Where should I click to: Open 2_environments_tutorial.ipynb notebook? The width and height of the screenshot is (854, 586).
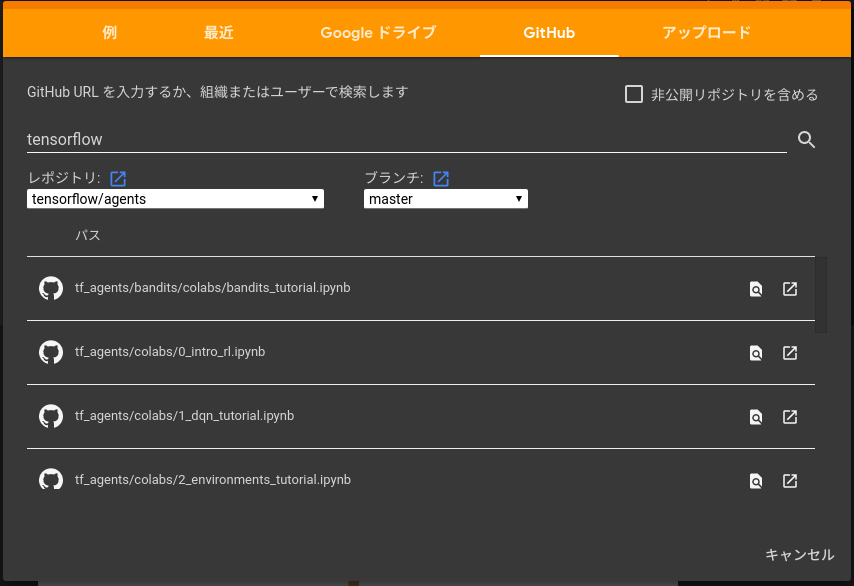[213, 480]
